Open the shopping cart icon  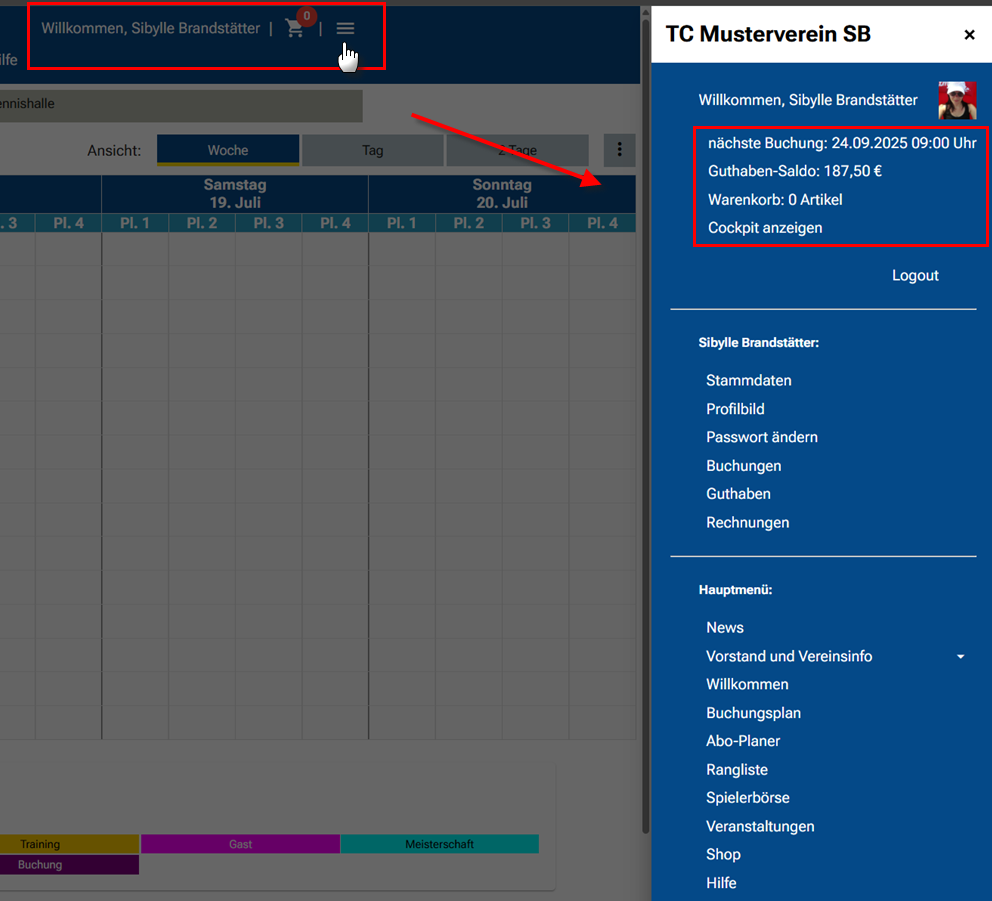coord(294,29)
